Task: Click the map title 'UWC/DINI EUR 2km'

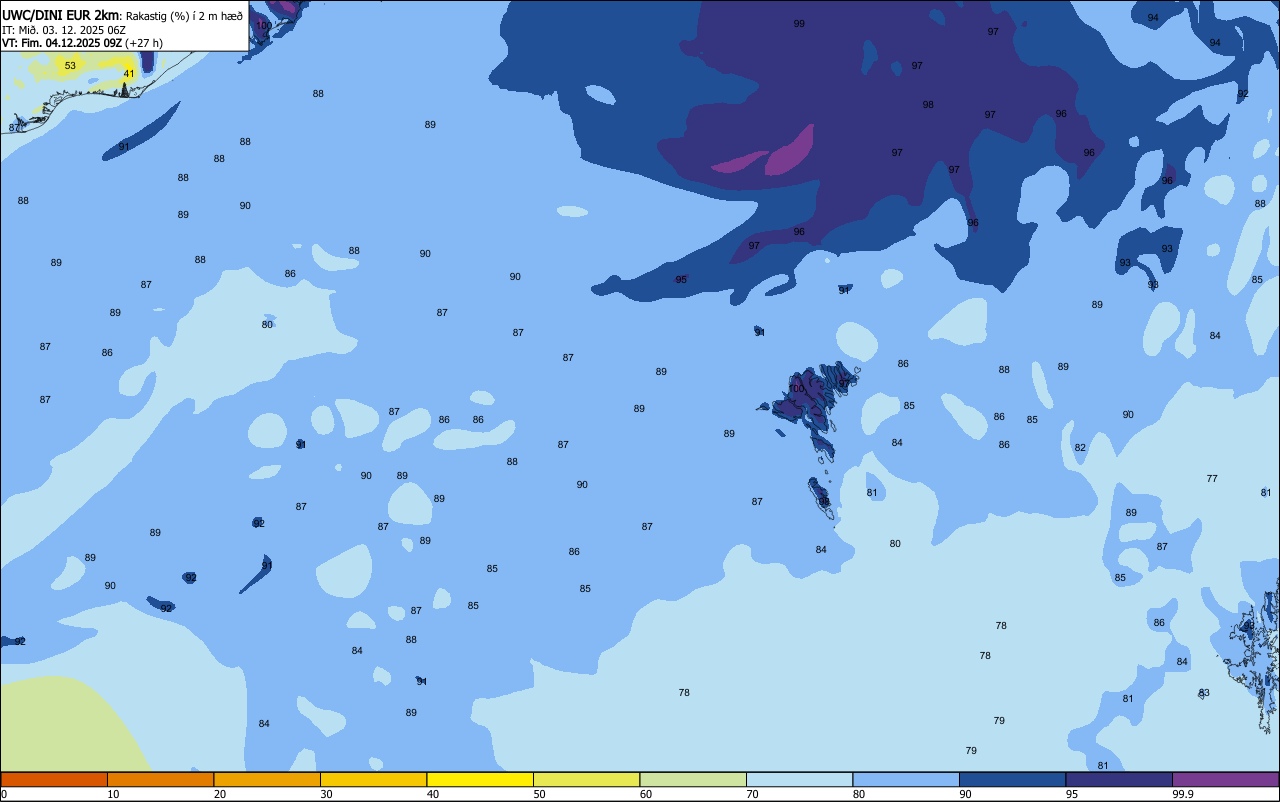Action: (x=60, y=15)
